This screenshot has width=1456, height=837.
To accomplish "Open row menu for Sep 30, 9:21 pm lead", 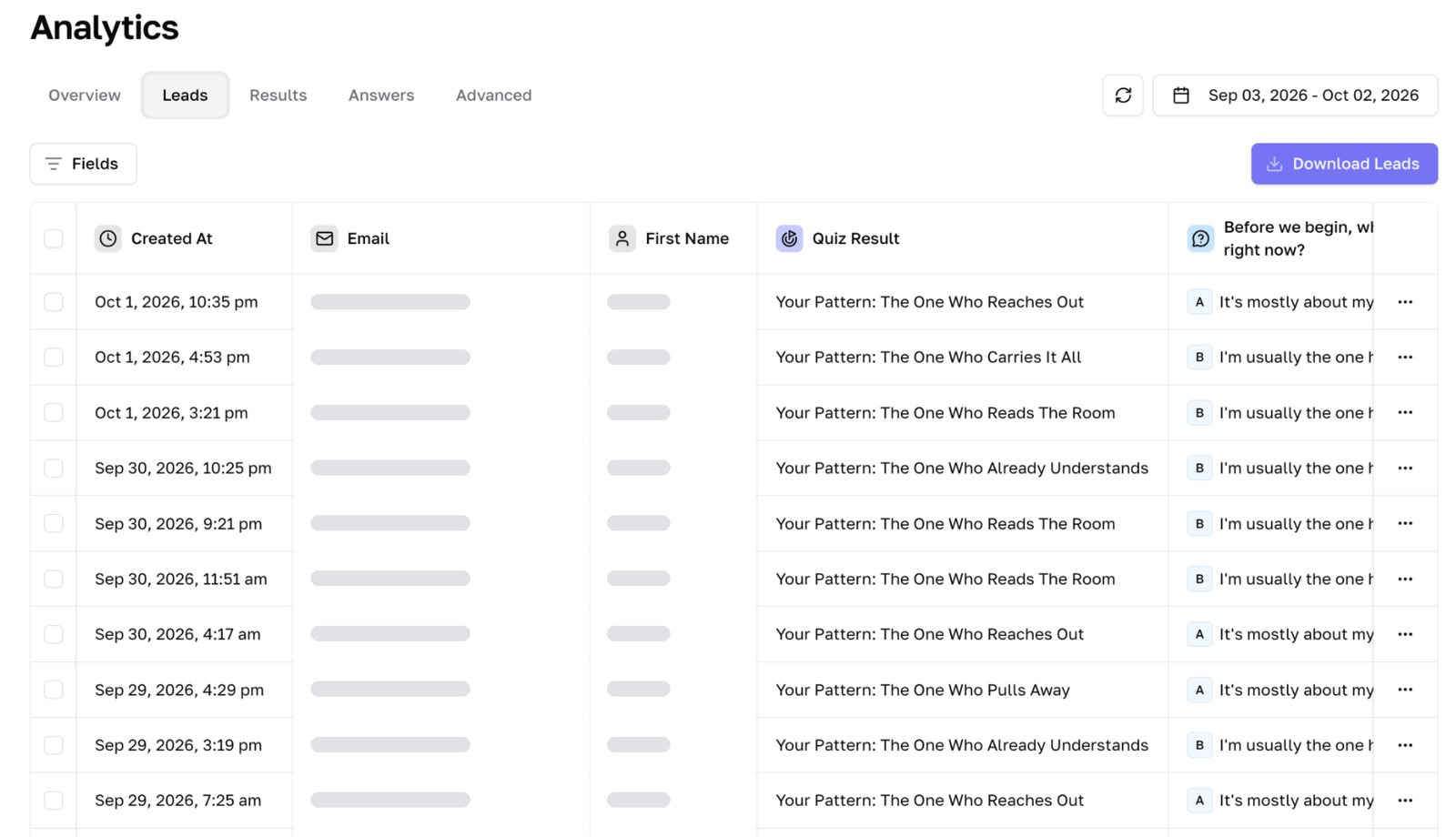I will tap(1405, 524).
